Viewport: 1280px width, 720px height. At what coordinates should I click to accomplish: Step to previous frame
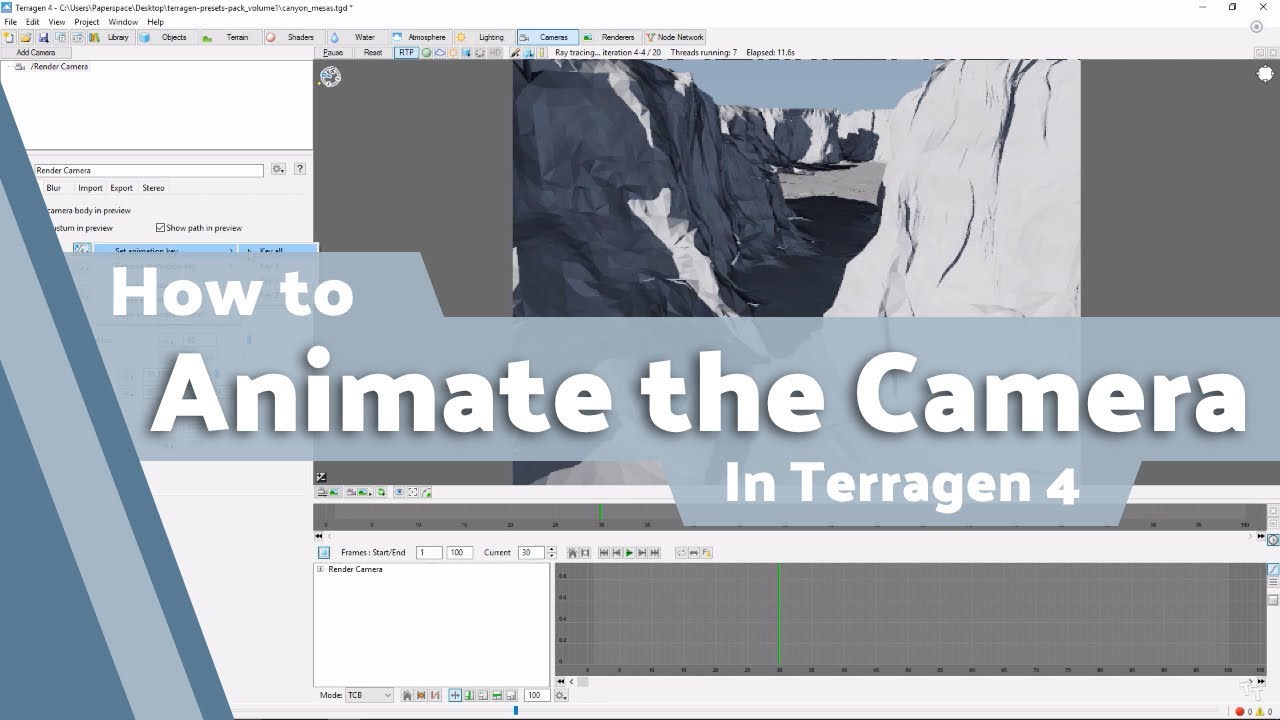coord(617,552)
